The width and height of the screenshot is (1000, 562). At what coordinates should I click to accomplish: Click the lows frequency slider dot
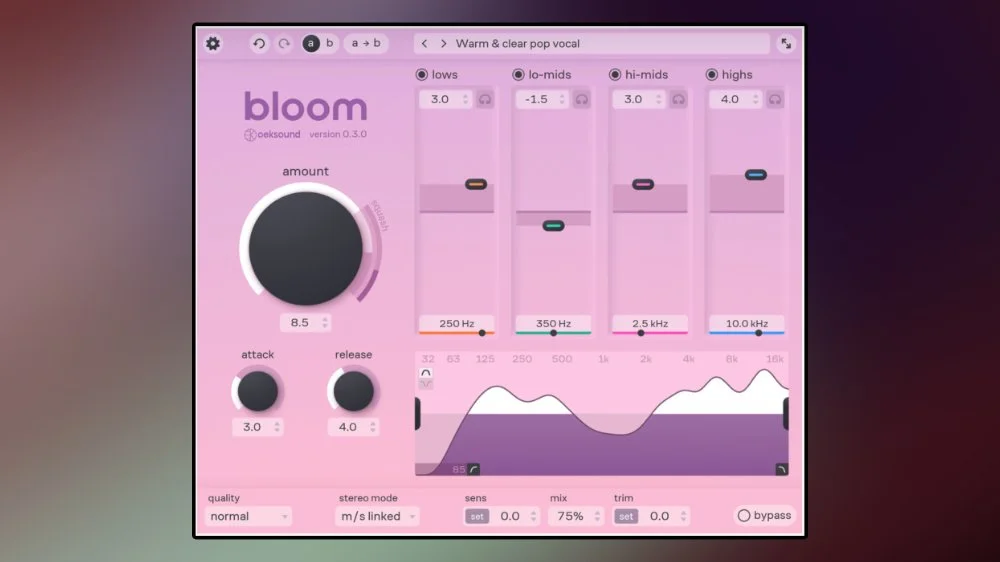click(482, 333)
